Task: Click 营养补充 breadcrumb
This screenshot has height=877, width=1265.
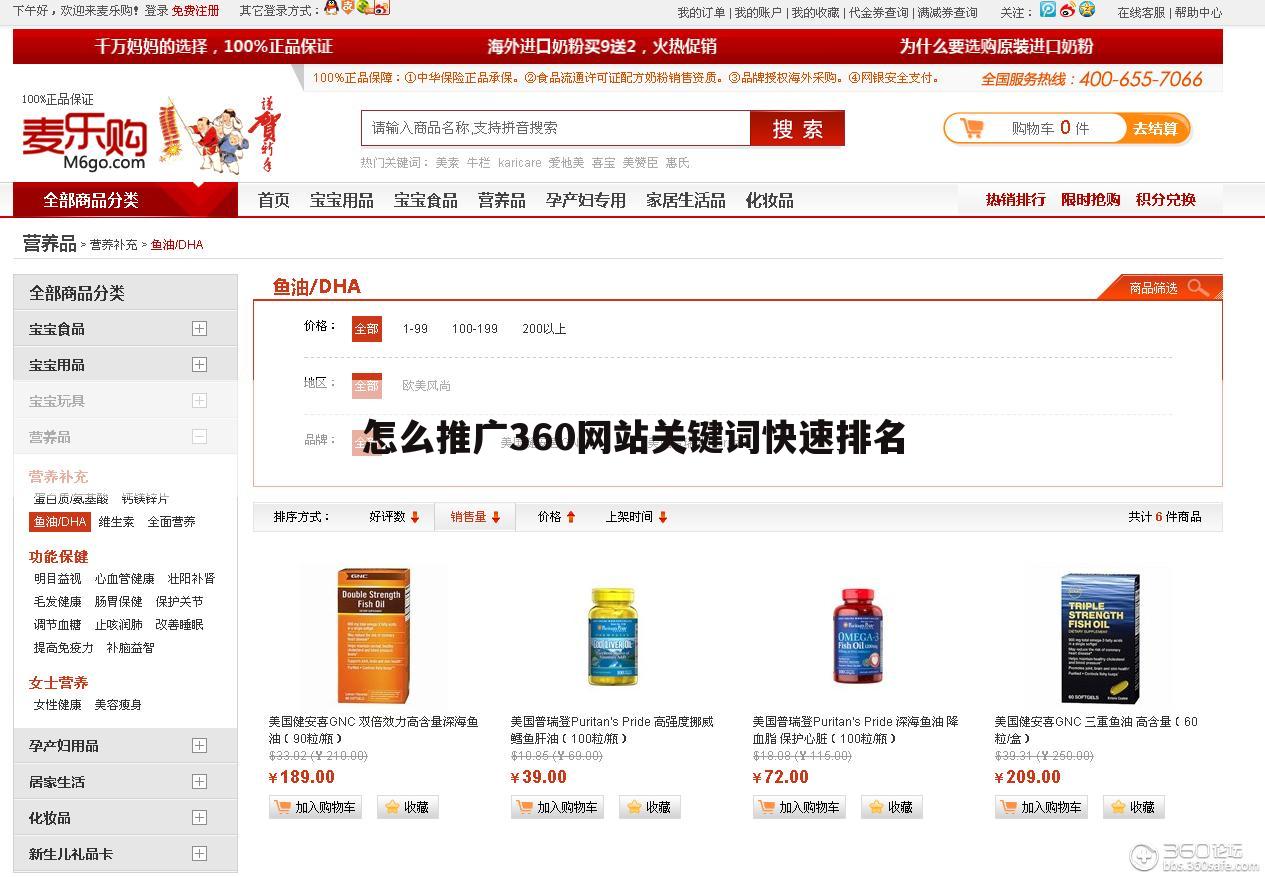Action: 114,245
